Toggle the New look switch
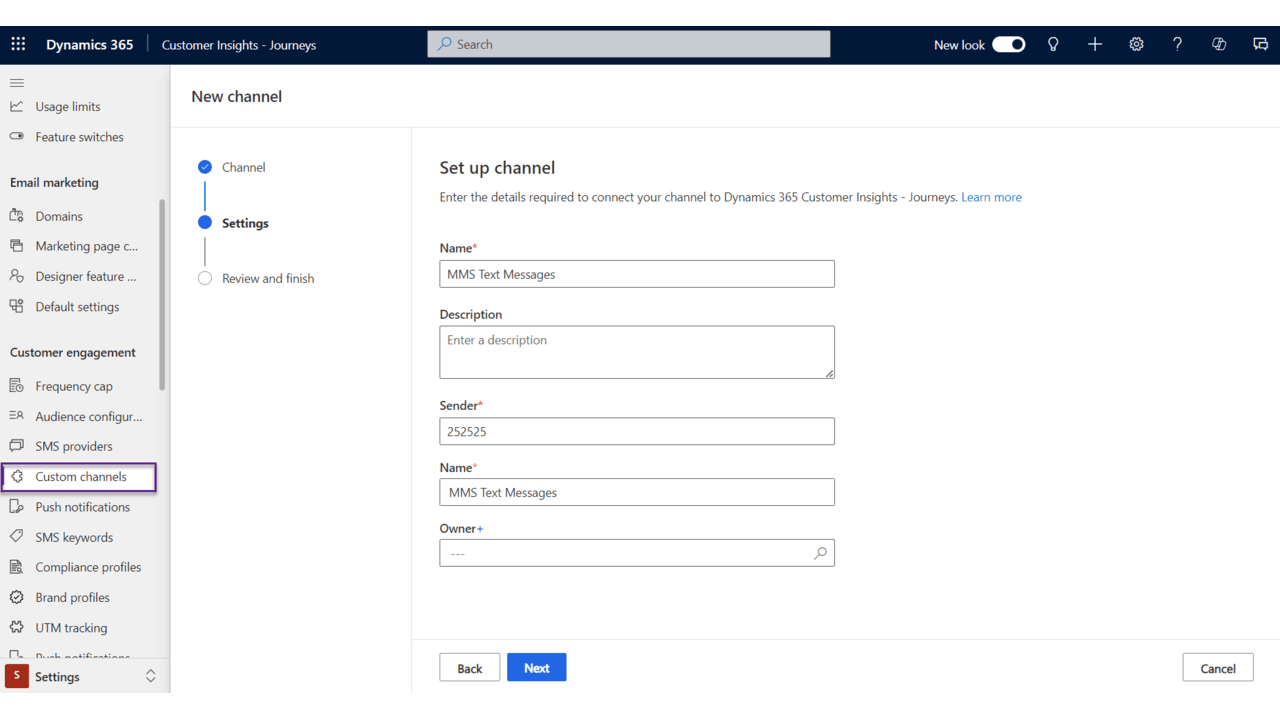 [1008, 44]
